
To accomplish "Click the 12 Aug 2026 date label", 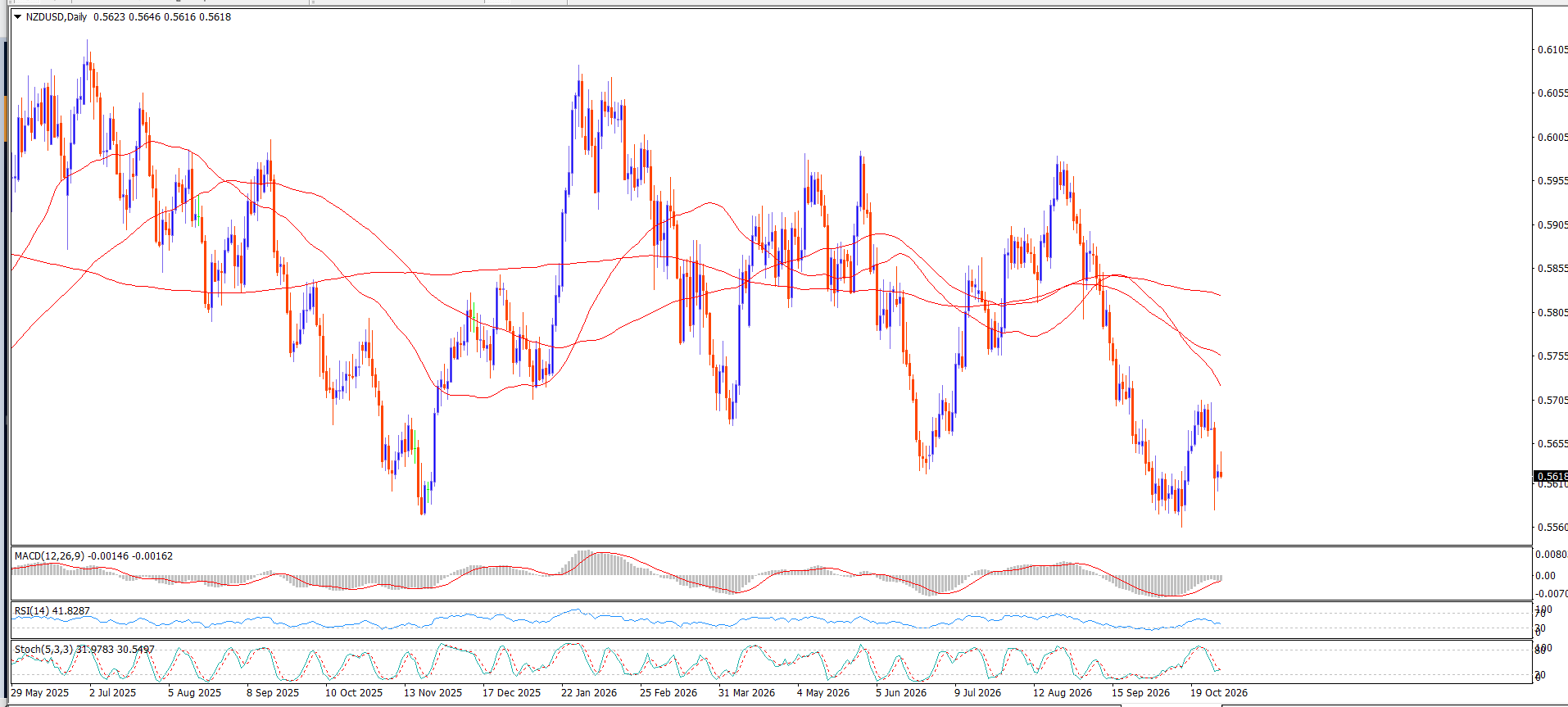I will pyautogui.click(x=1063, y=693).
